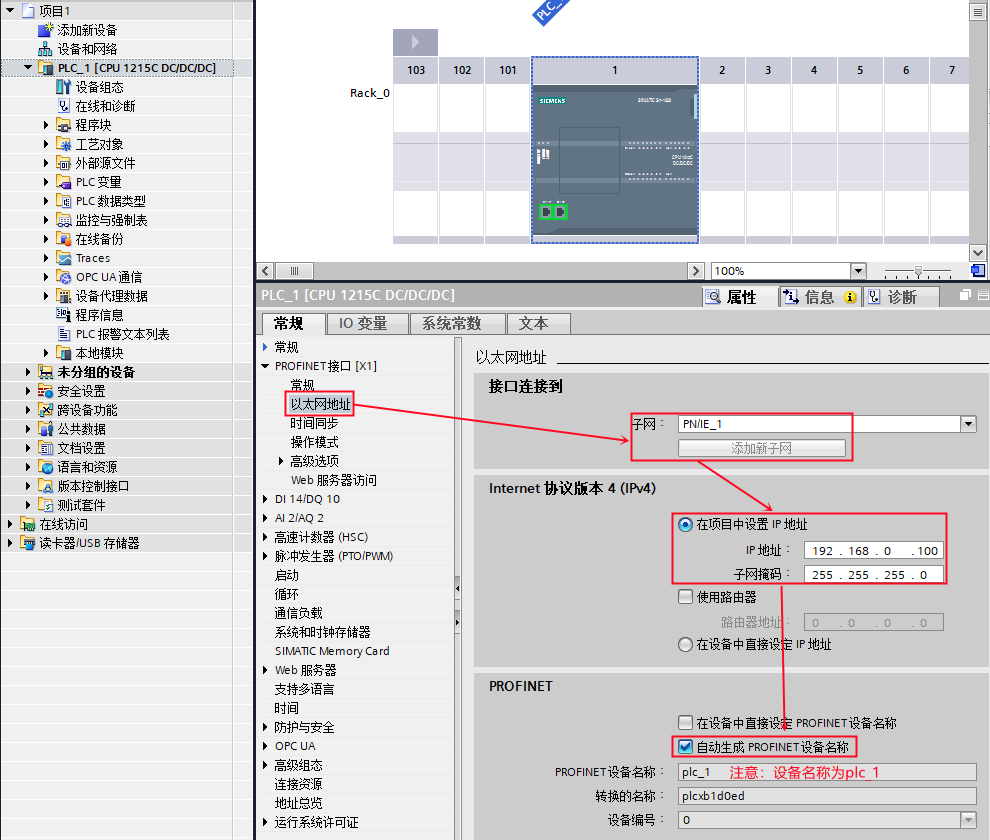
Task: Click the 转换的名称 field plcxb1d0ed
Action: click(827, 796)
